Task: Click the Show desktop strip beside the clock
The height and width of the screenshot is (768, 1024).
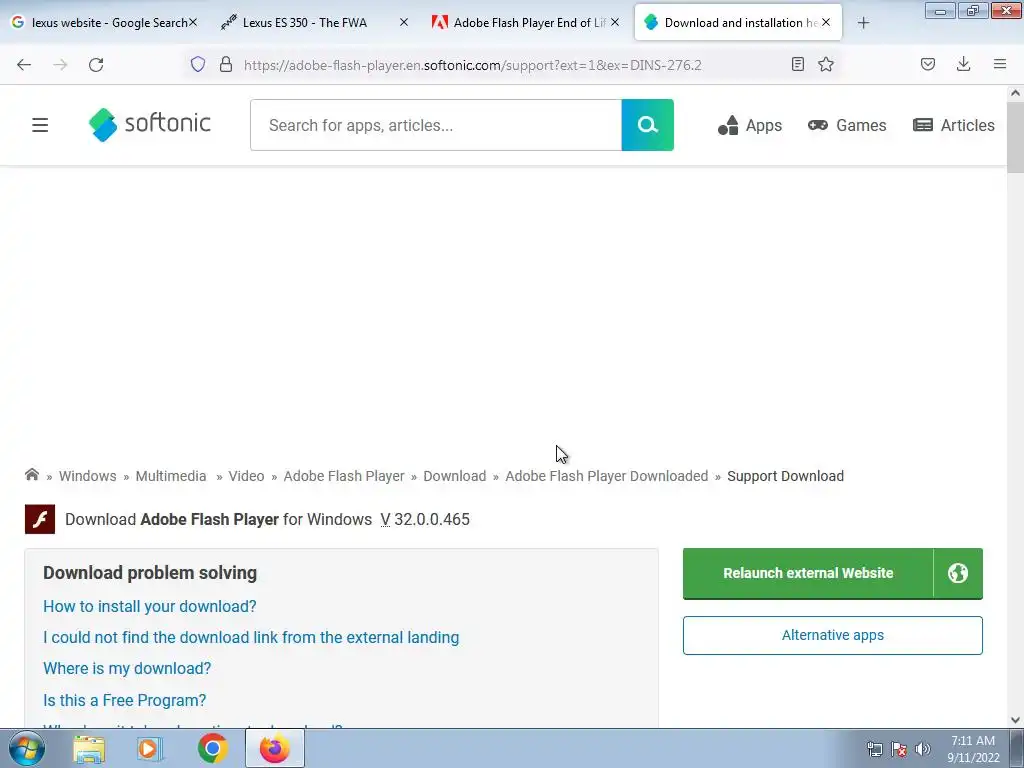Action: tap(1017, 748)
